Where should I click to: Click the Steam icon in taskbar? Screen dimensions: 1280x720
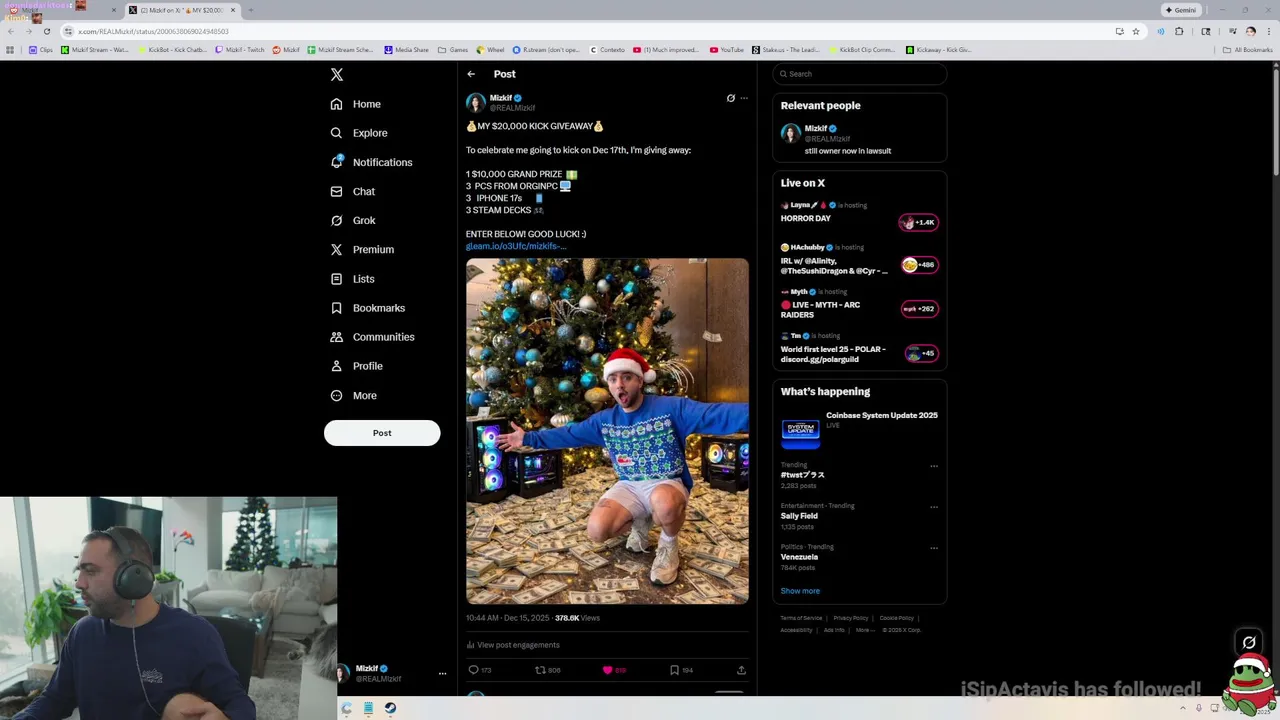point(390,708)
